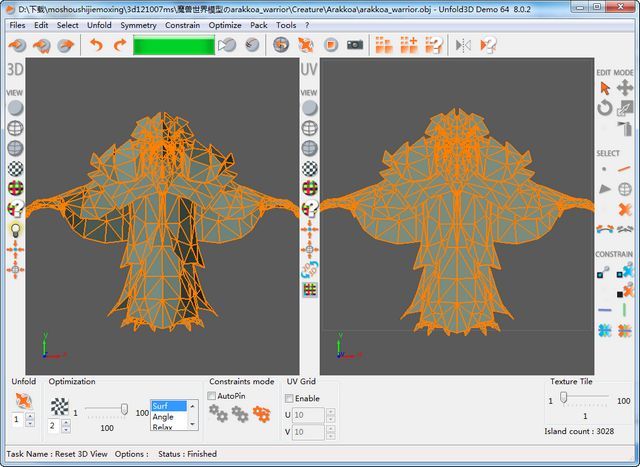Viewport: 640px width, 467px height.
Task: Select Surf in the optimization list
Action: 169,406
